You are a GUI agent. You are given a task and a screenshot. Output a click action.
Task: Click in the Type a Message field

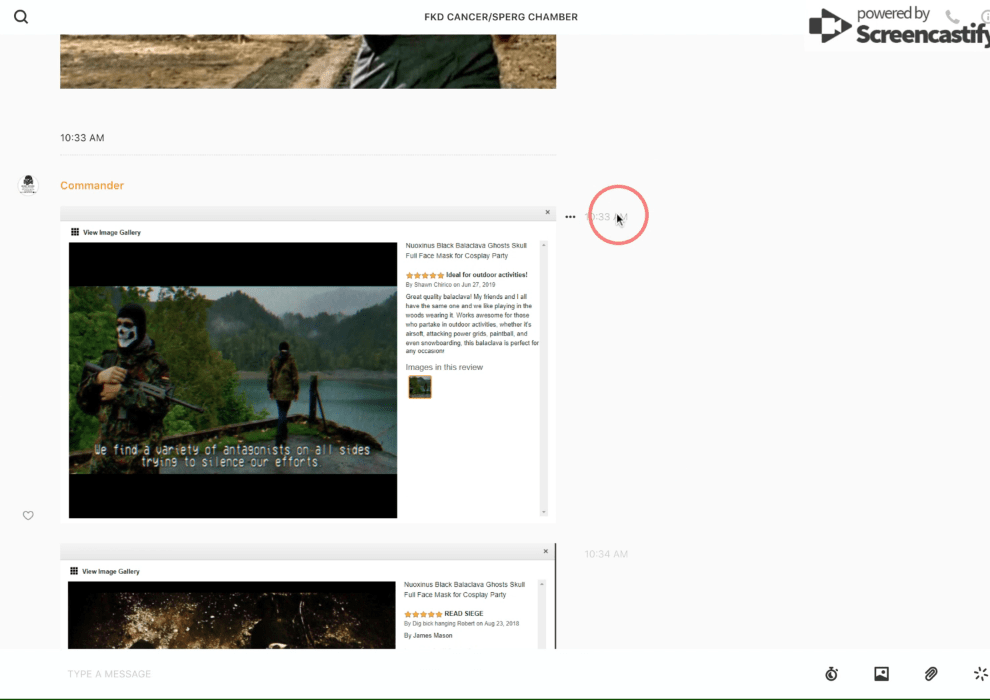point(400,674)
